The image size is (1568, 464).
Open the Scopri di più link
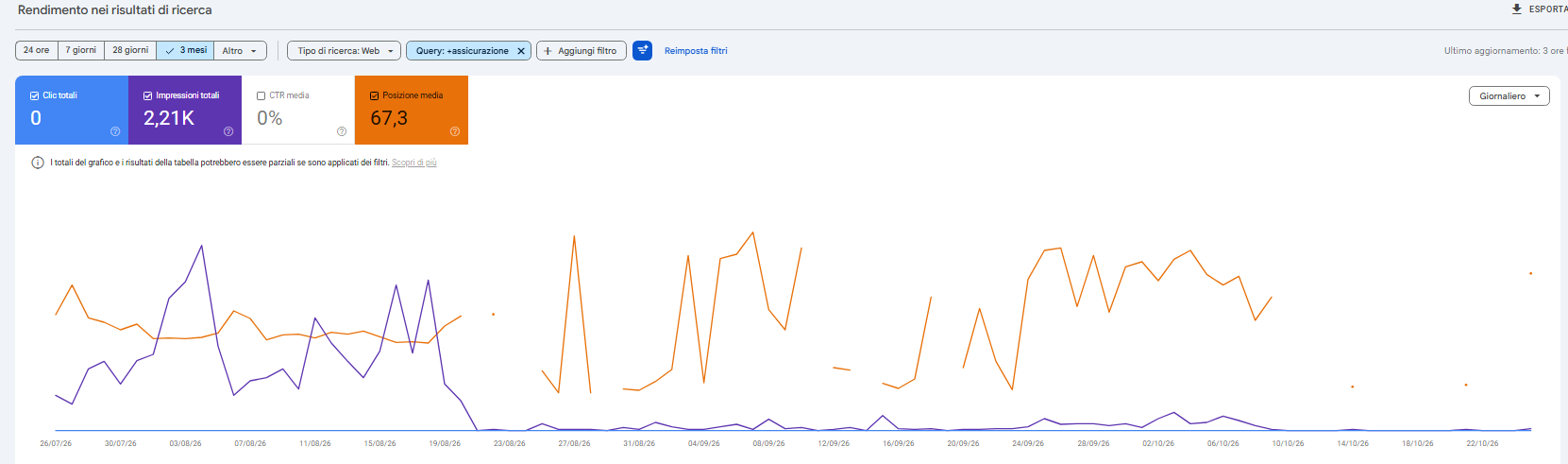(414, 163)
